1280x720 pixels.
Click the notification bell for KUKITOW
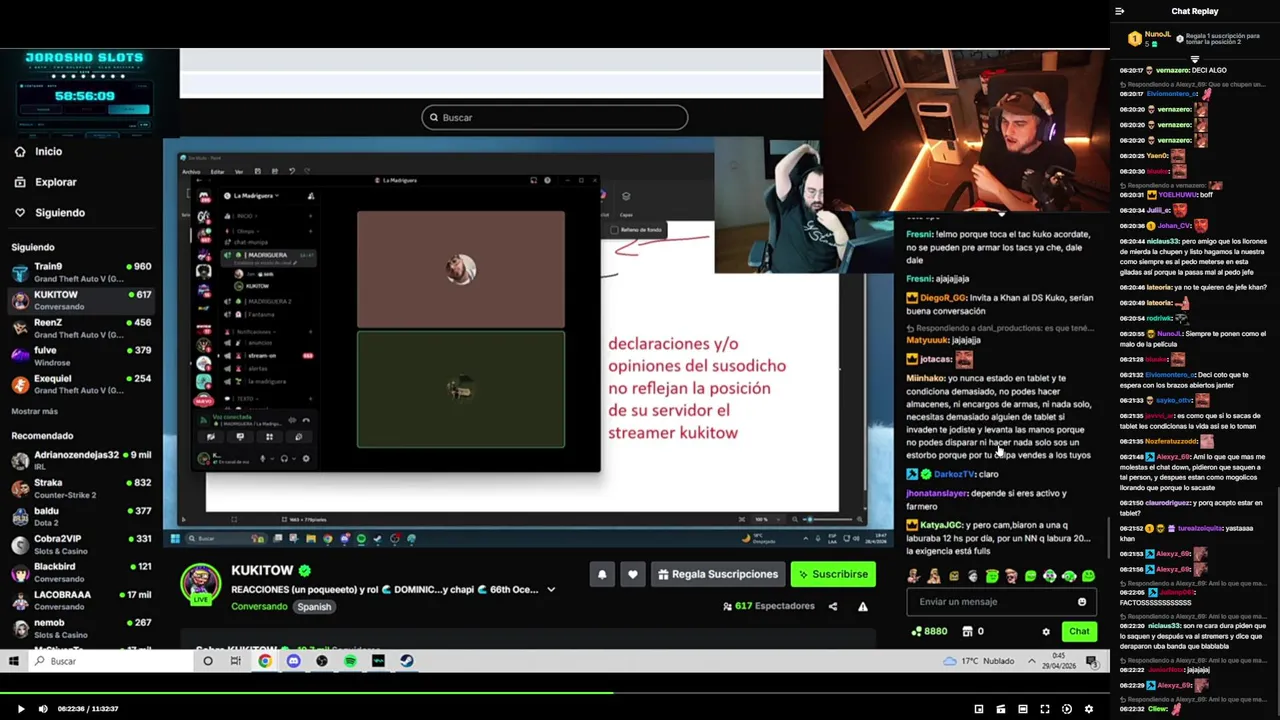(x=602, y=574)
